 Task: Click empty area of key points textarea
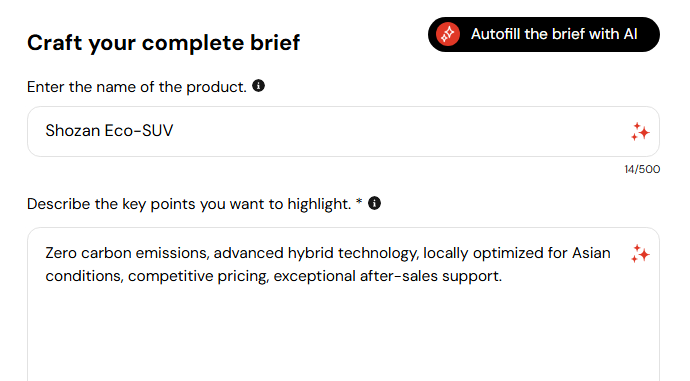[x=343, y=334]
